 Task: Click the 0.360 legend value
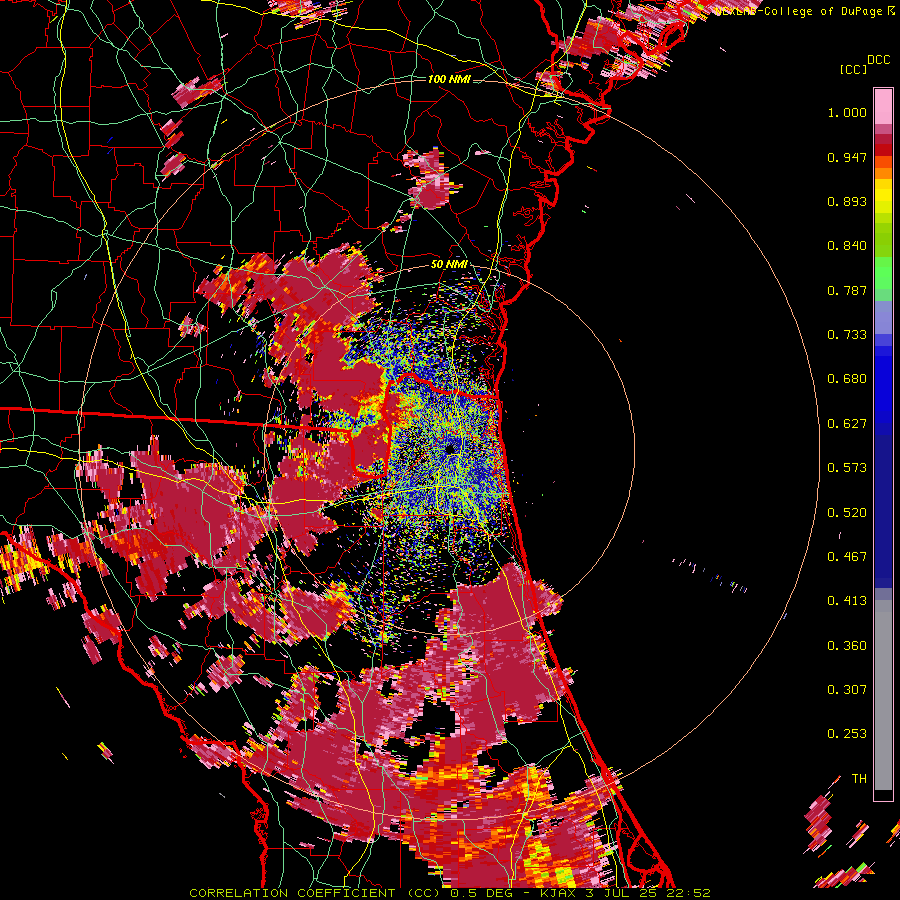click(x=847, y=646)
